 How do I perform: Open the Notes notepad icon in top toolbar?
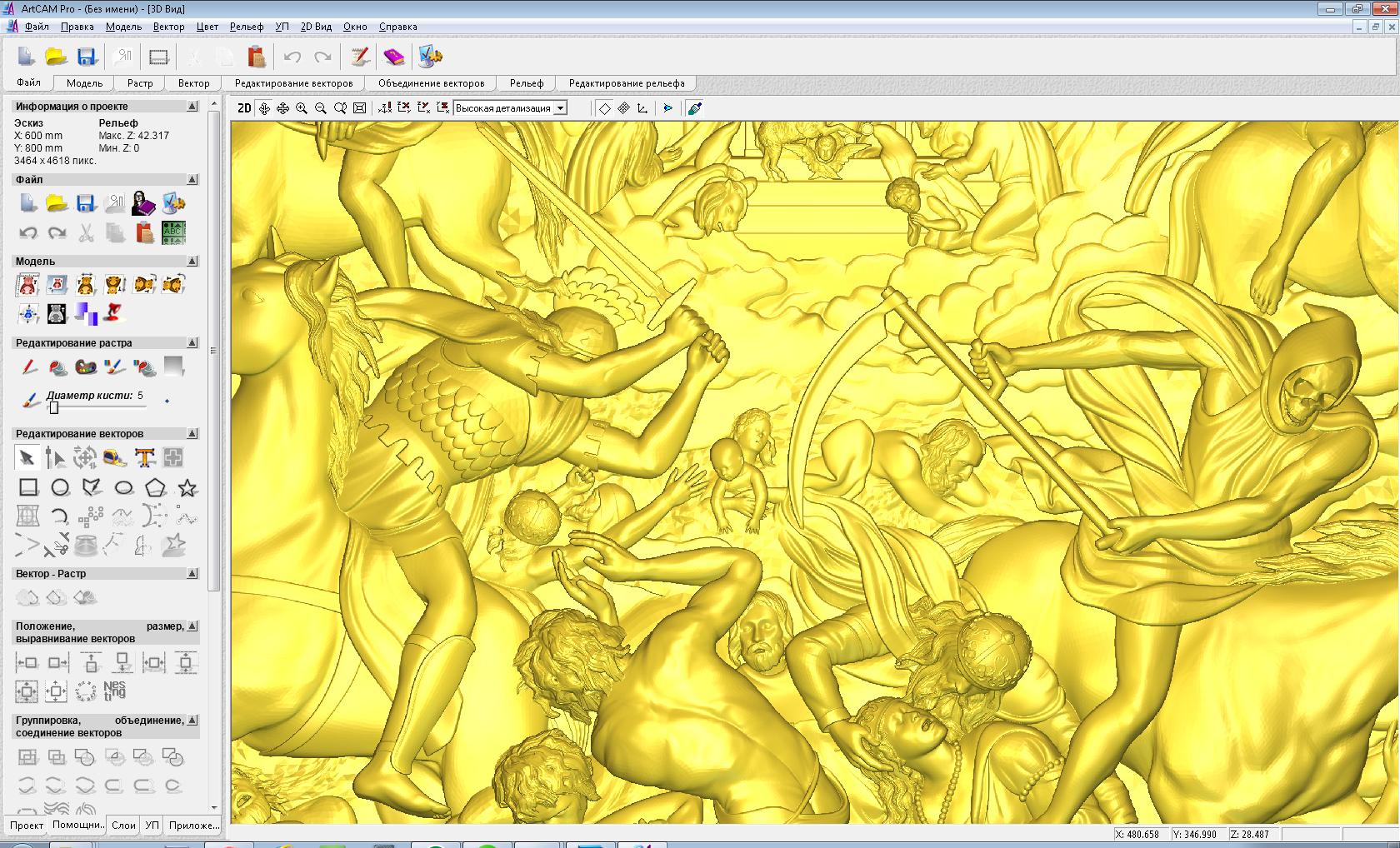[359, 57]
